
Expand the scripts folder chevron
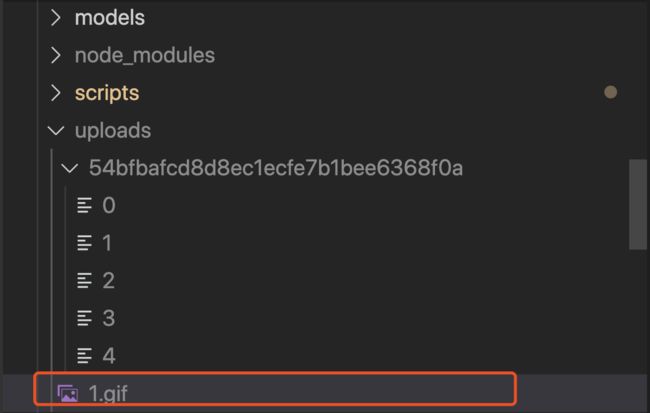pos(56,93)
